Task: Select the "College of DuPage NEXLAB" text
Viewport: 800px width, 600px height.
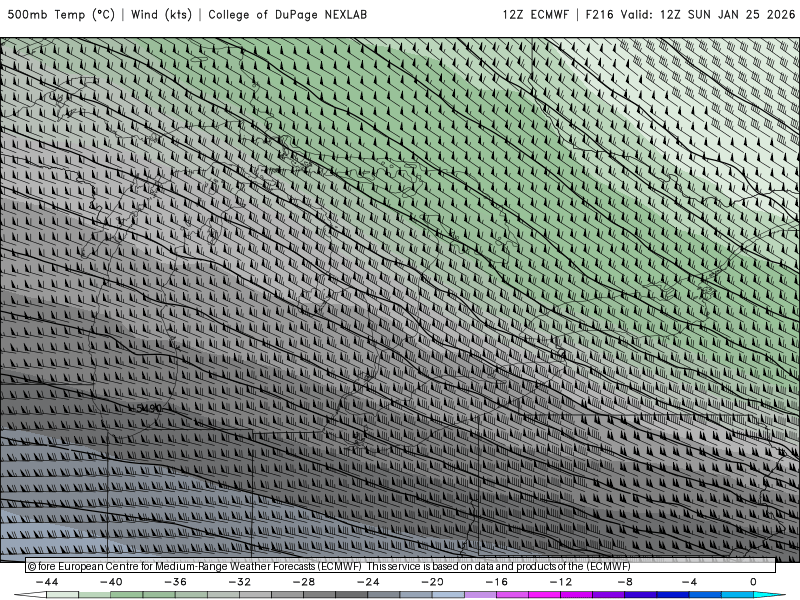Action: (x=287, y=15)
